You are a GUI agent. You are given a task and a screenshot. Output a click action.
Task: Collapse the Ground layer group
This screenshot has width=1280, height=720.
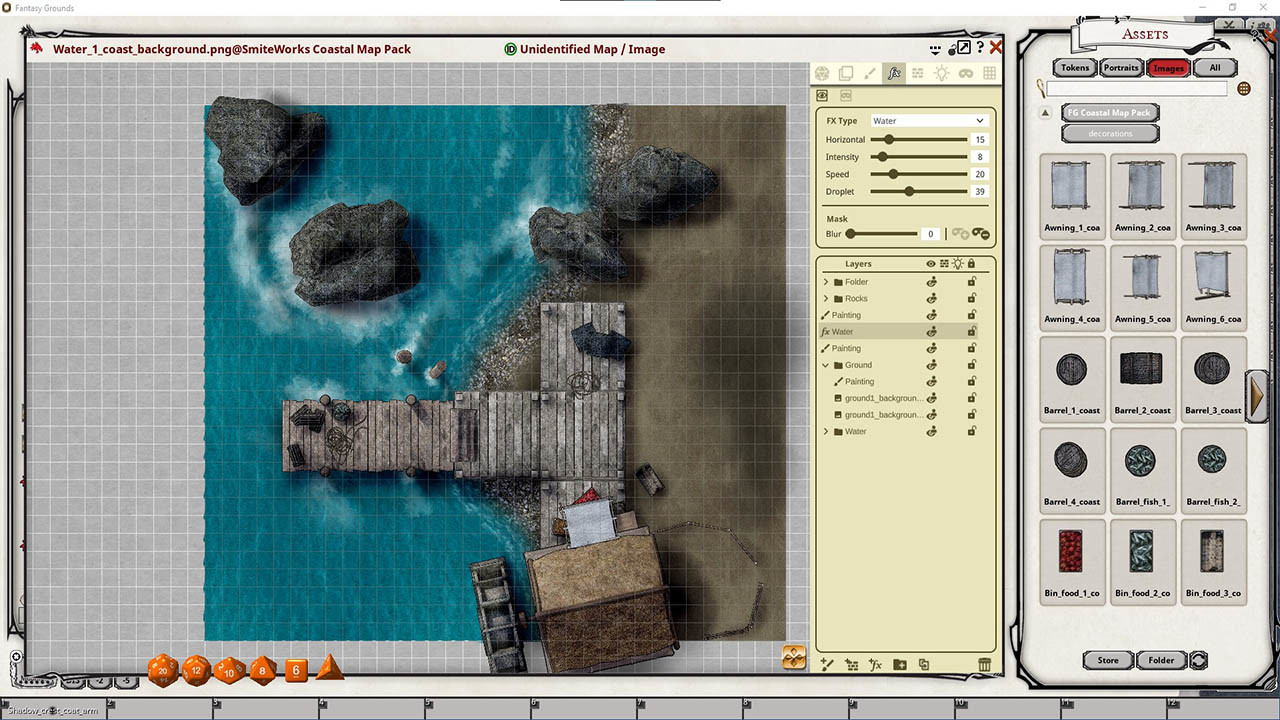point(827,364)
